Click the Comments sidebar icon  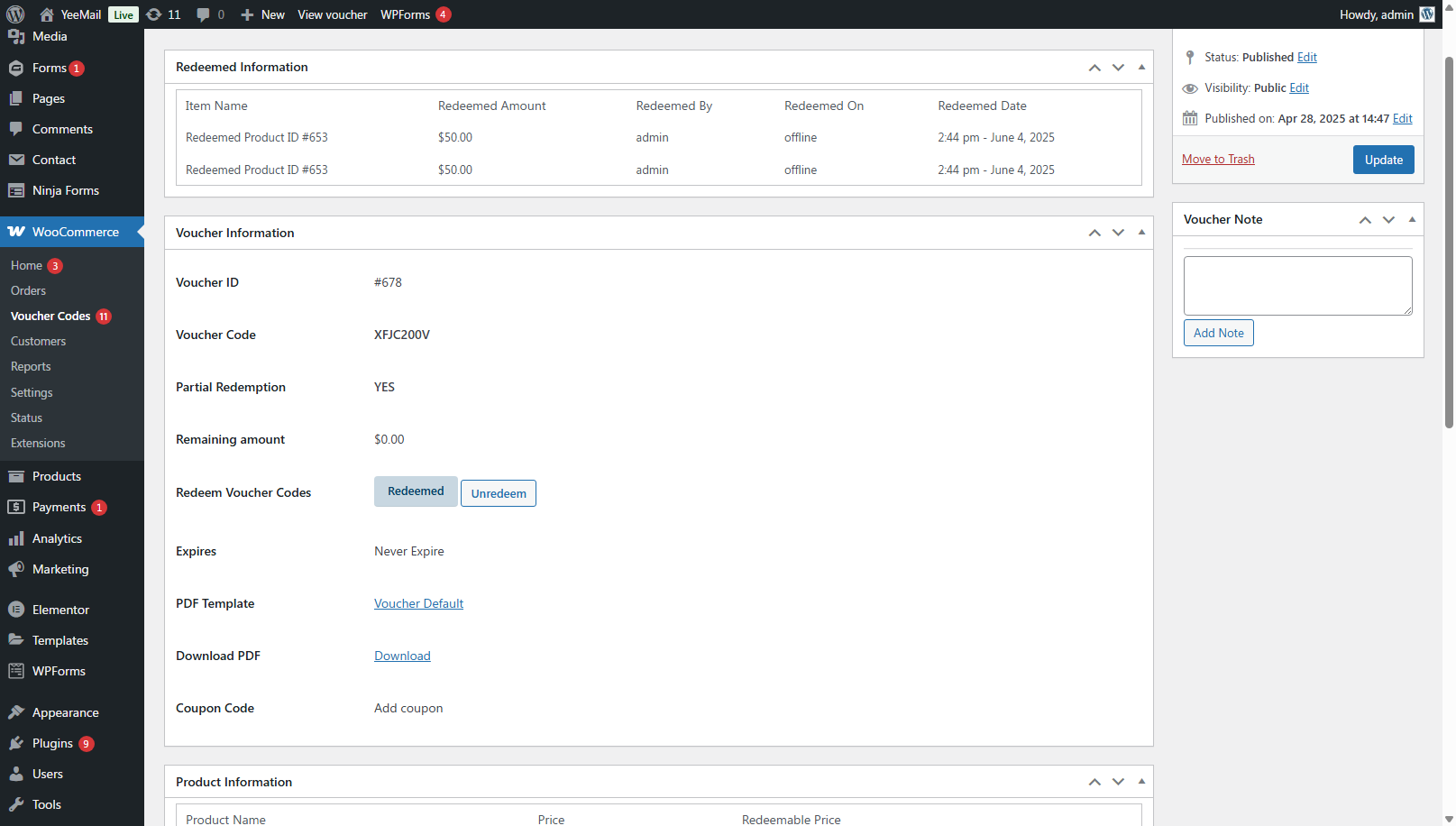click(x=16, y=129)
